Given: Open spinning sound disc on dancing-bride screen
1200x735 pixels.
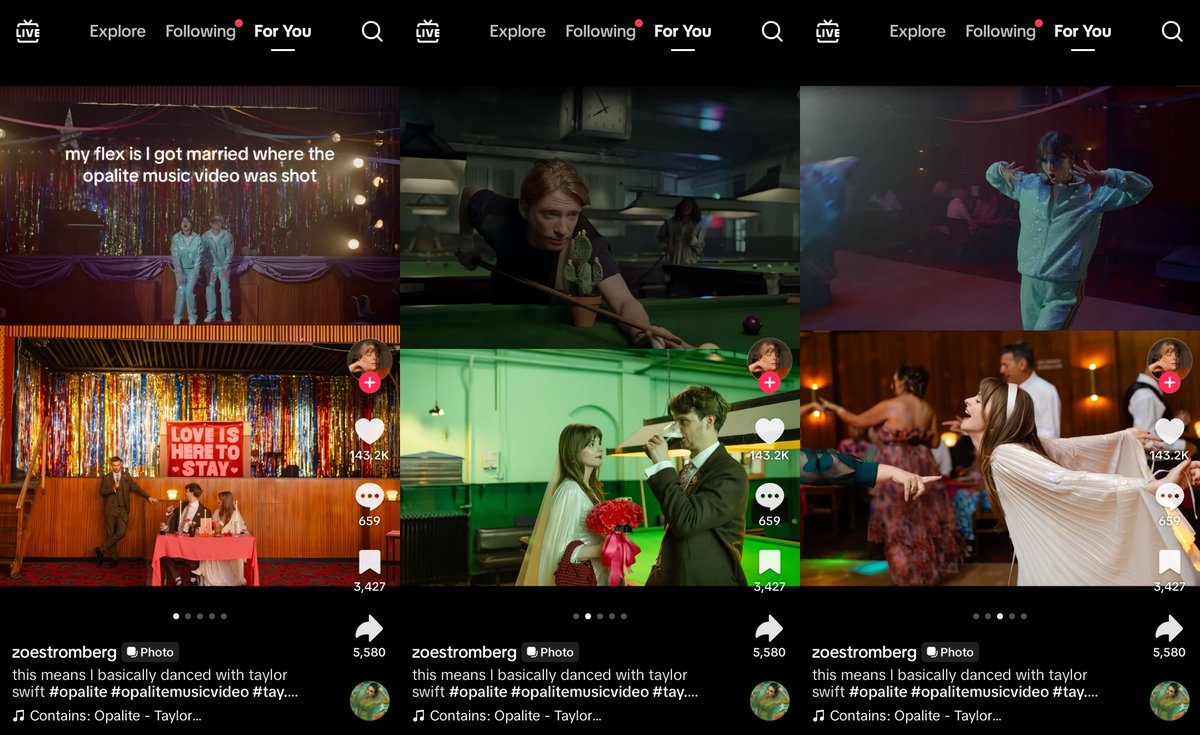Looking at the screenshot, I should [1169, 701].
